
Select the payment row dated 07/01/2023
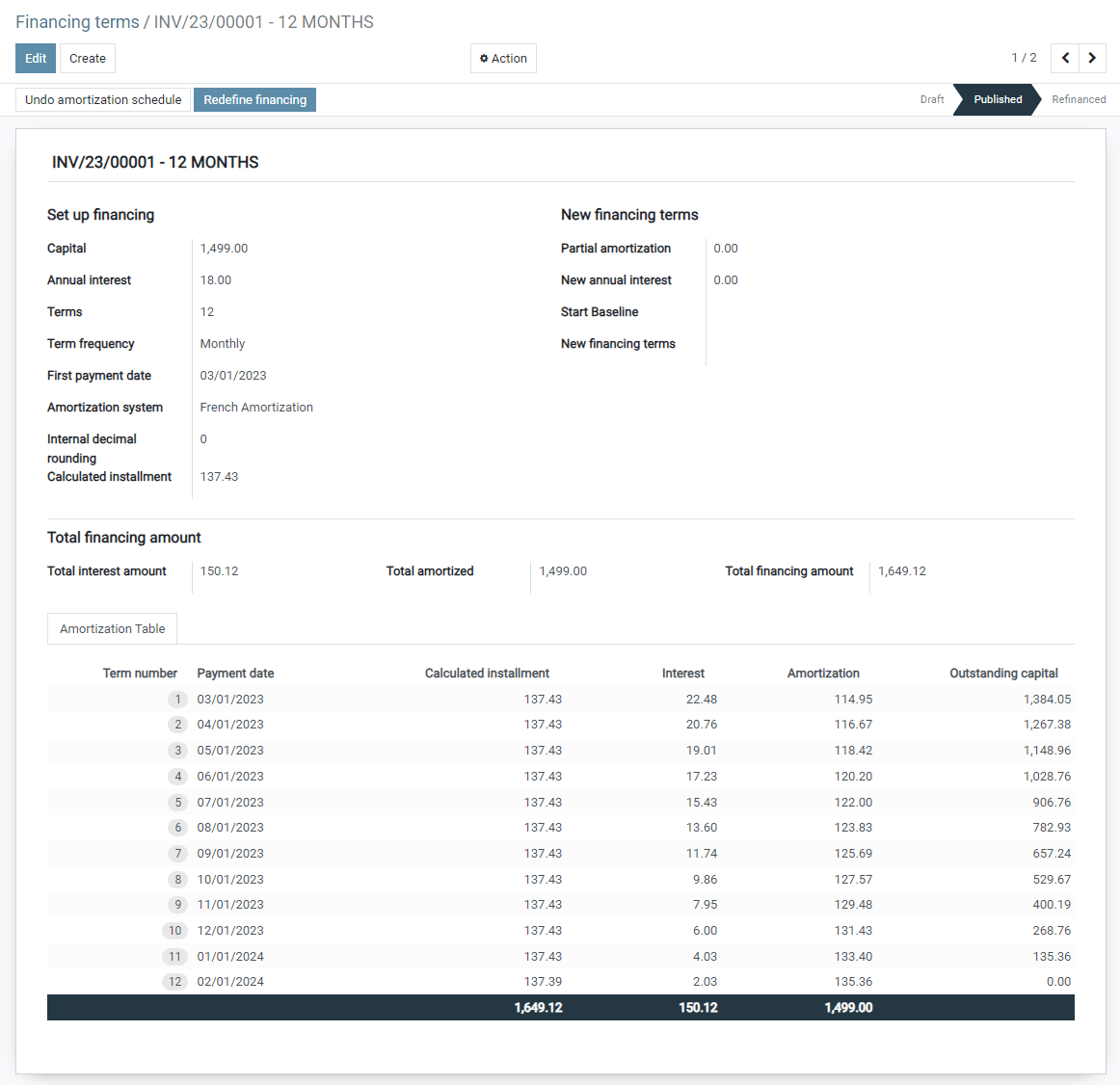click(386, 802)
